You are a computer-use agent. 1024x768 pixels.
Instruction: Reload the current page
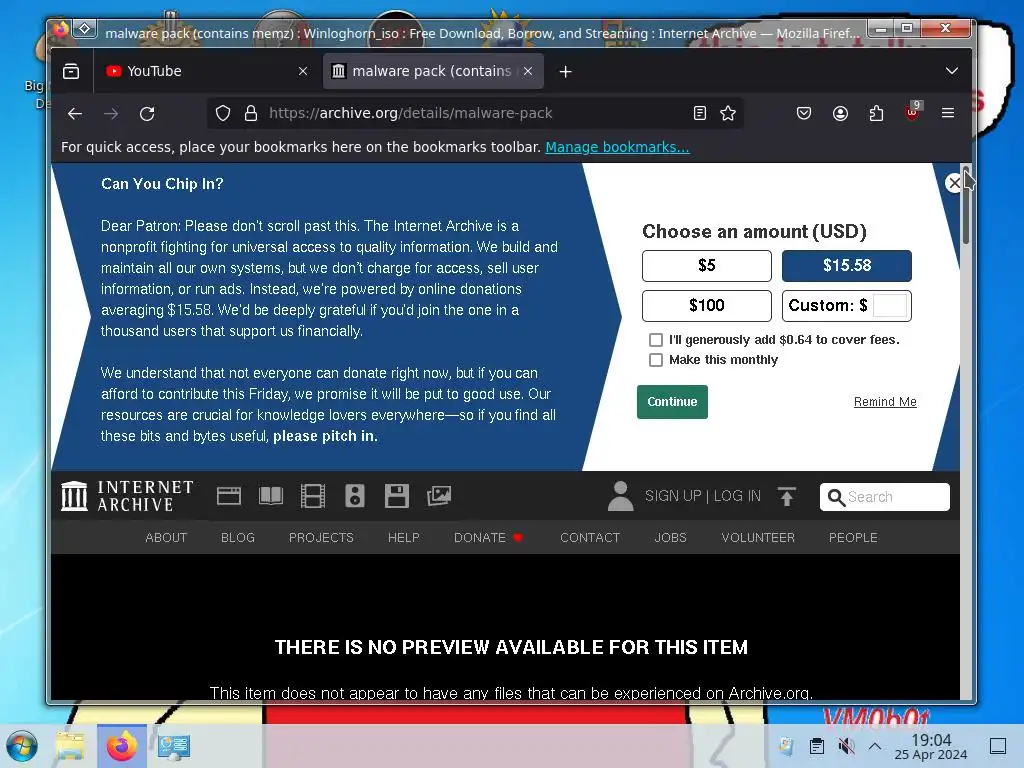coord(147,114)
